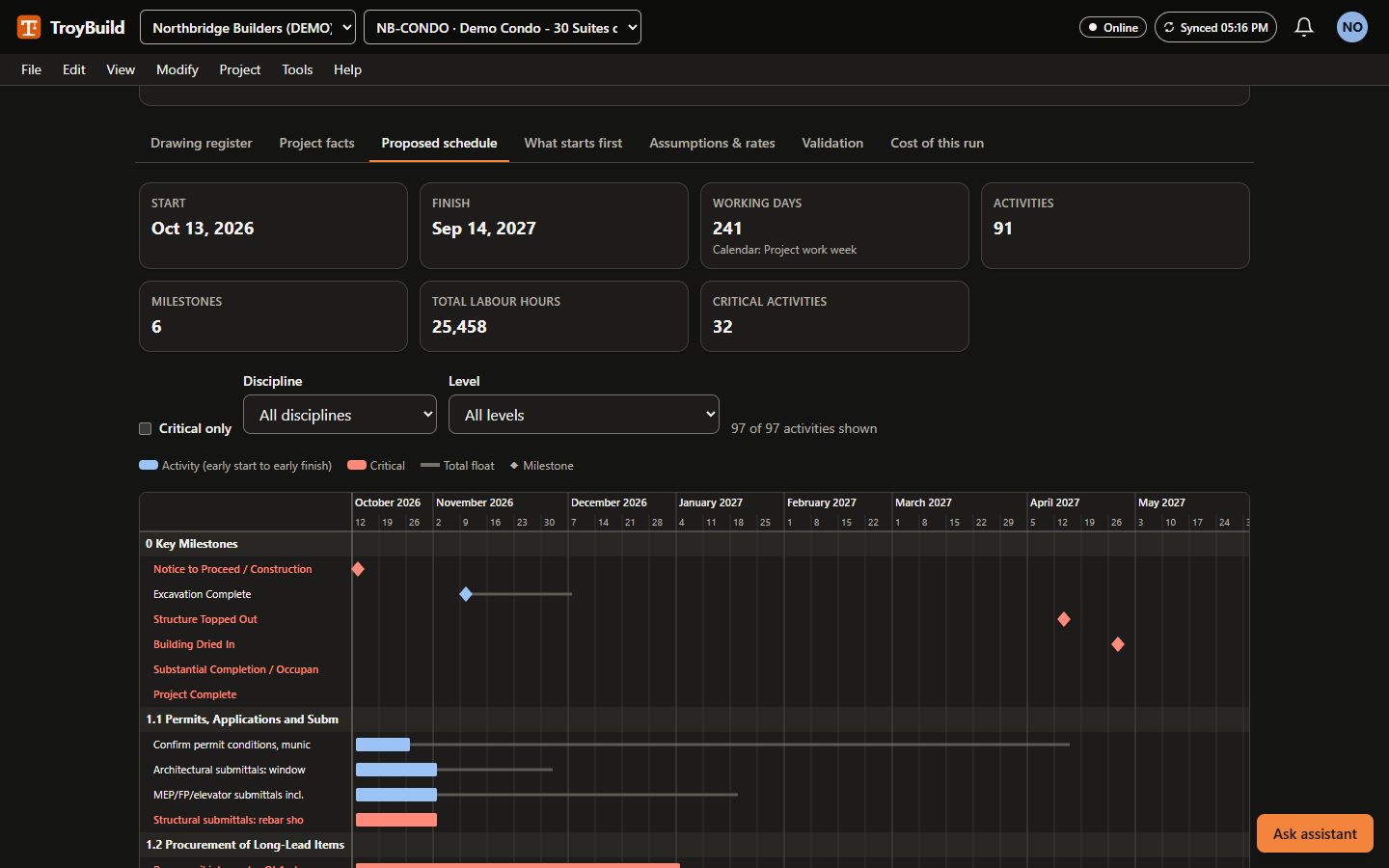The image size is (1389, 868).
Task: Open the Edit menu
Action: click(74, 69)
